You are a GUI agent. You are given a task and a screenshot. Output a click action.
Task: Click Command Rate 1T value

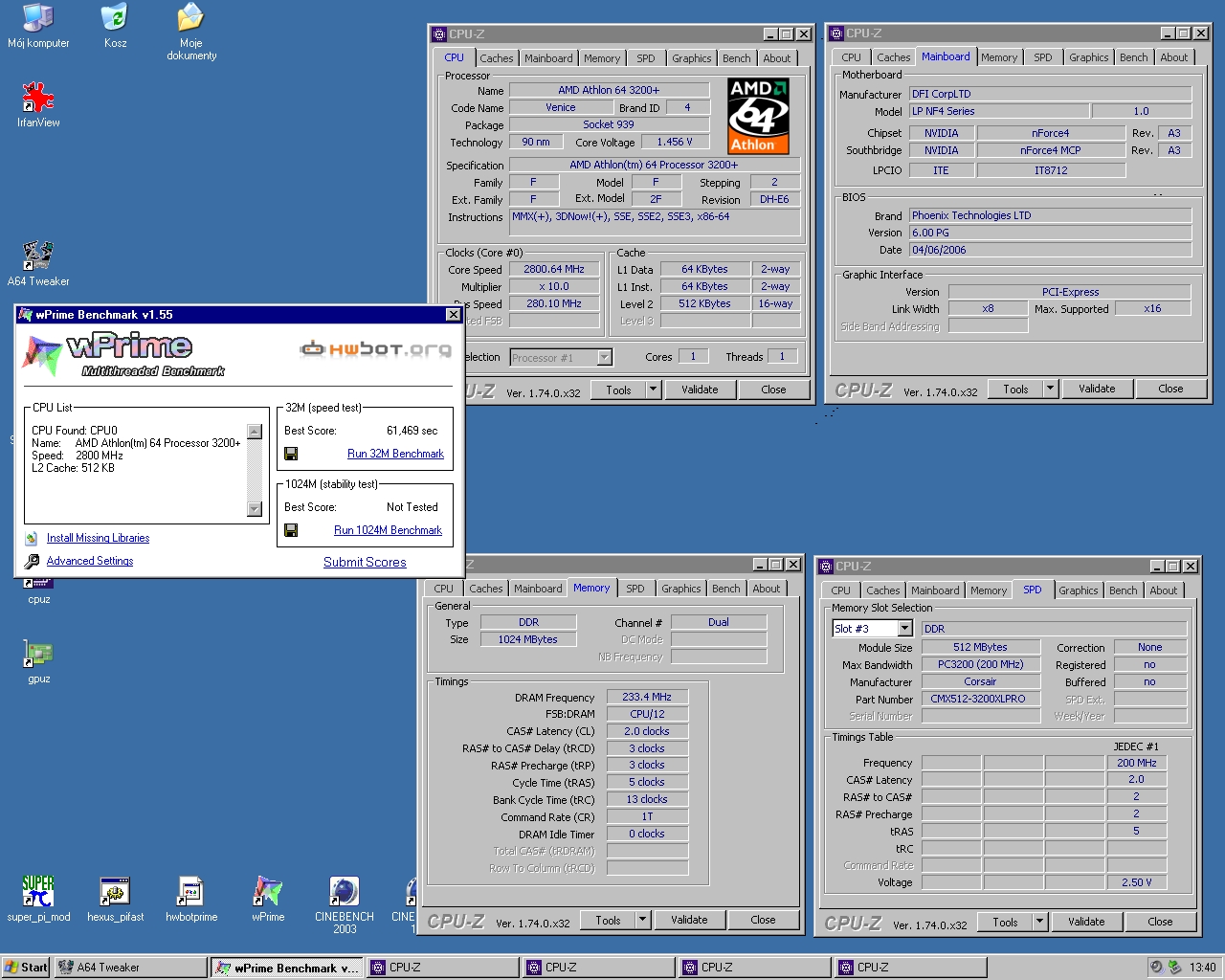pos(647,817)
